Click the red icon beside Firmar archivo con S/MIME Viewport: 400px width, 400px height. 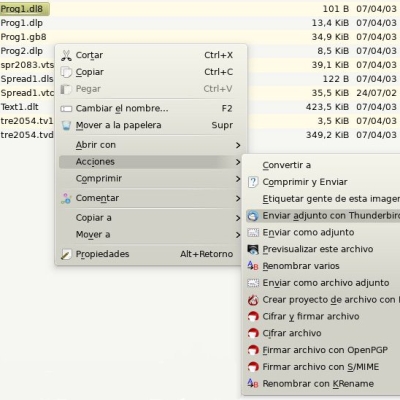point(253,367)
